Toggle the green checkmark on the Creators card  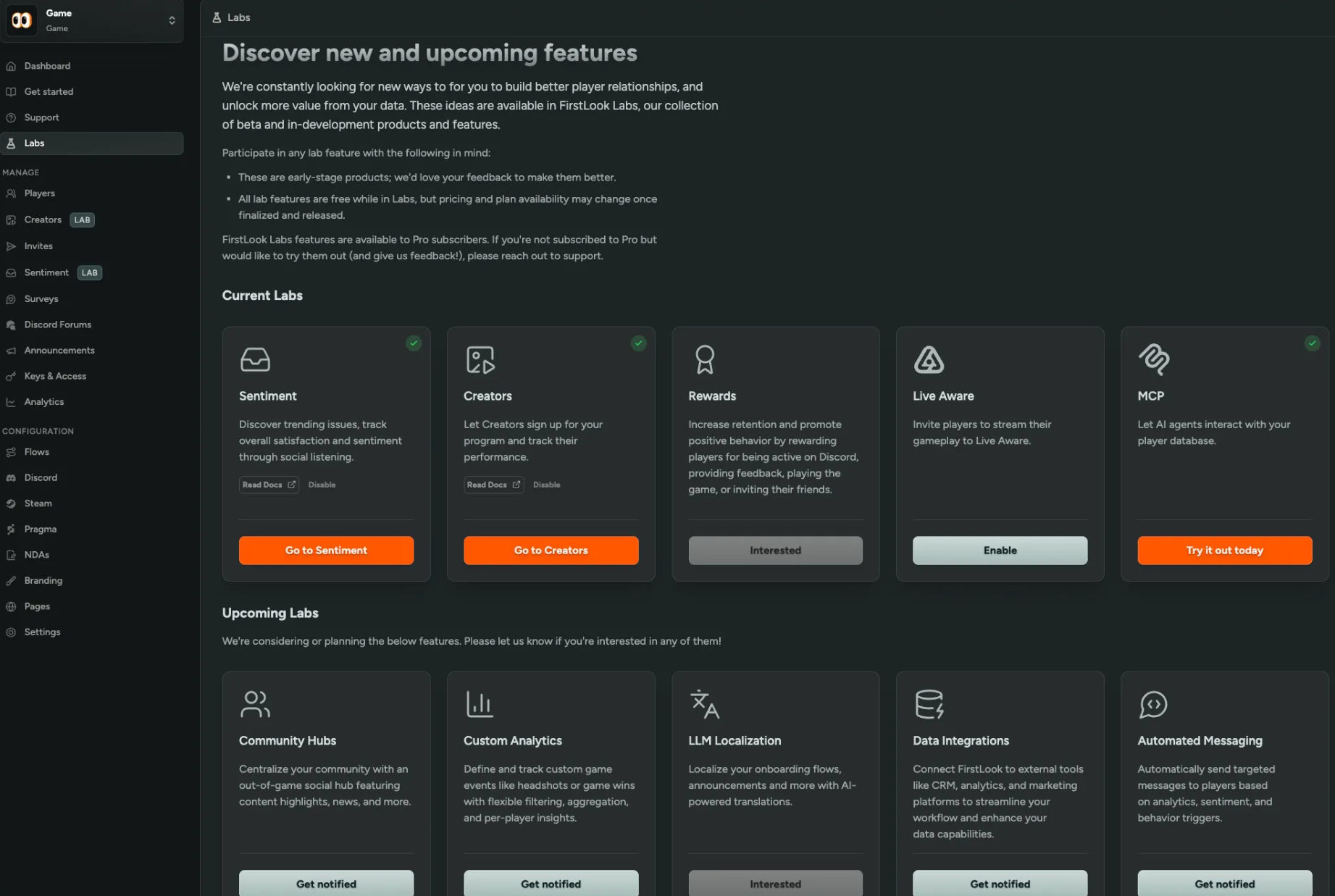tap(638, 343)
